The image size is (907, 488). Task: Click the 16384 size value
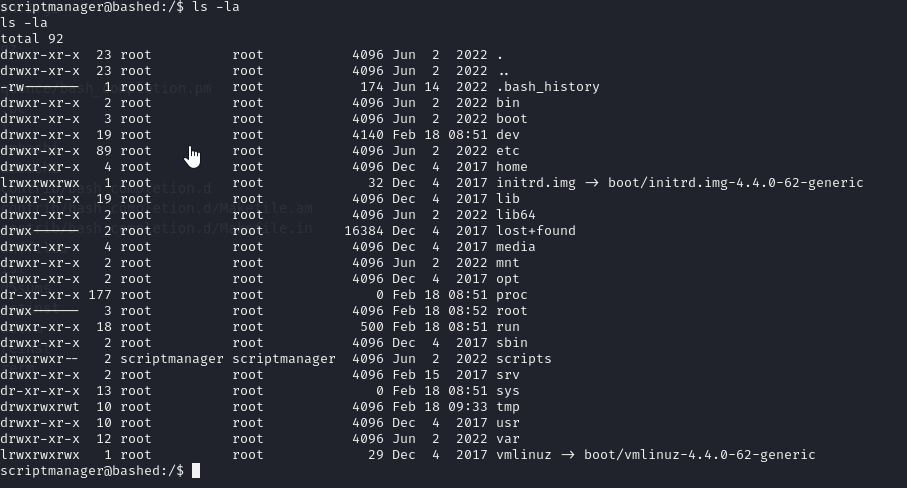364,231
